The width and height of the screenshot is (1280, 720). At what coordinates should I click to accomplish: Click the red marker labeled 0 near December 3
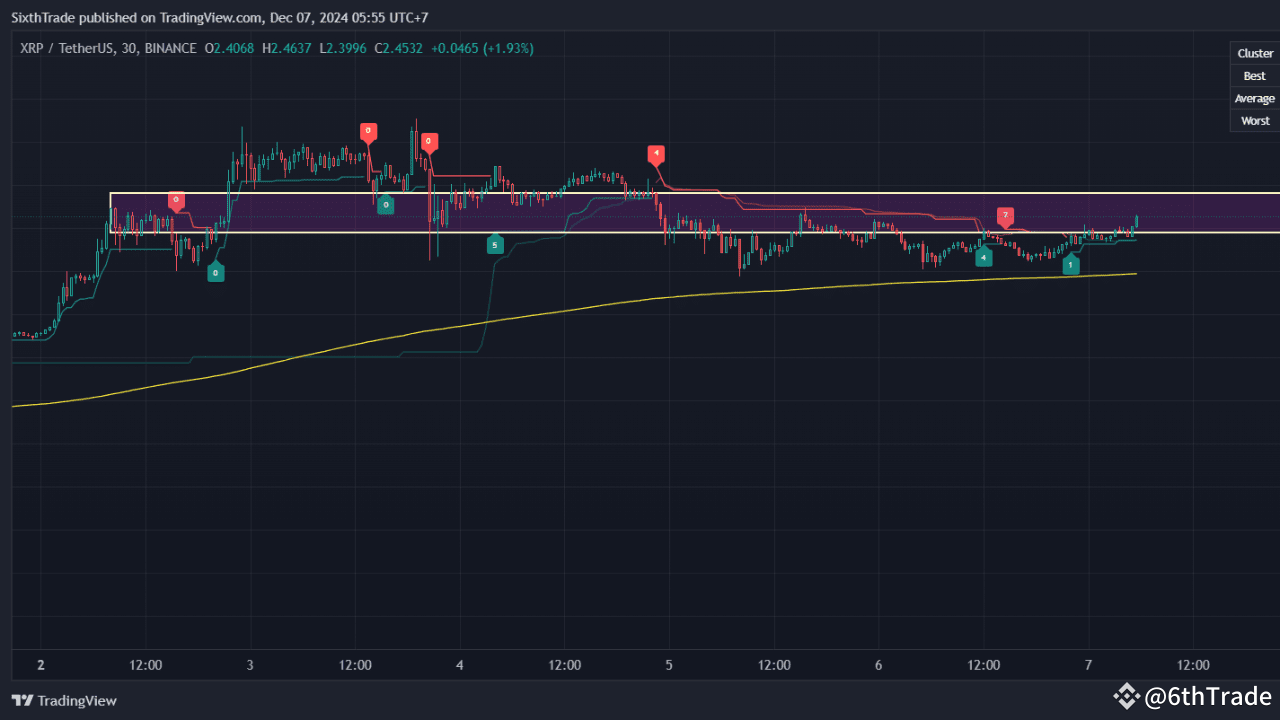coord(176,201)
